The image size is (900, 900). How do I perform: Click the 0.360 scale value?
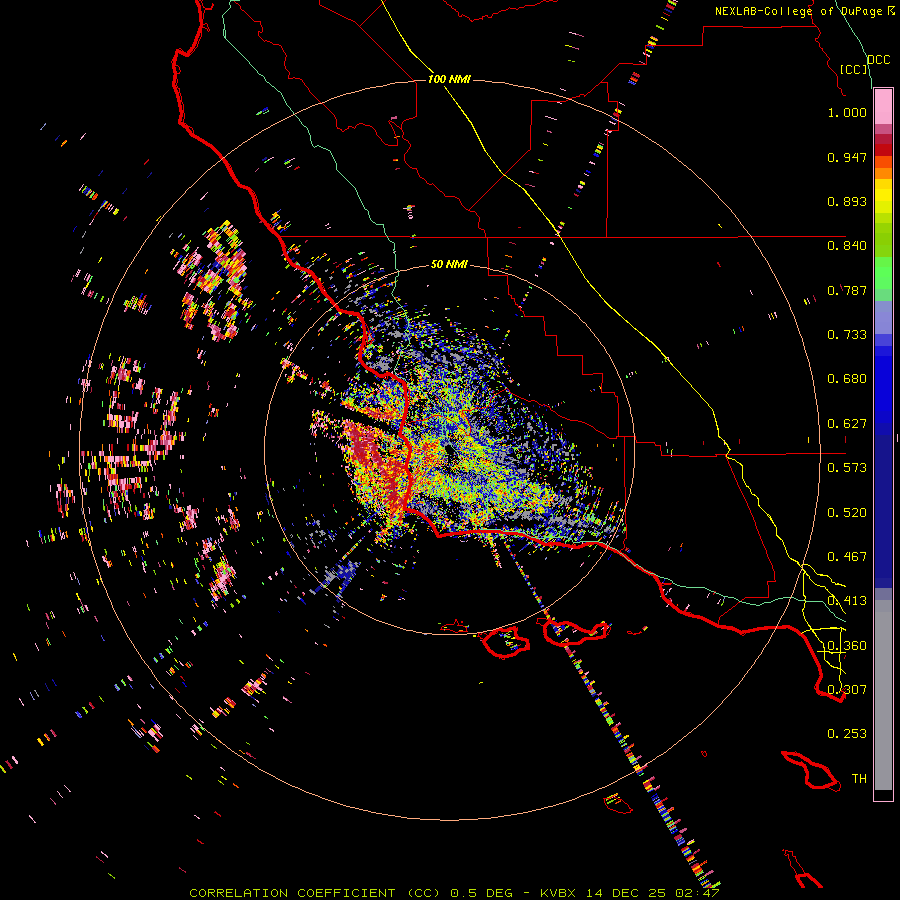(x=847, y=646)
